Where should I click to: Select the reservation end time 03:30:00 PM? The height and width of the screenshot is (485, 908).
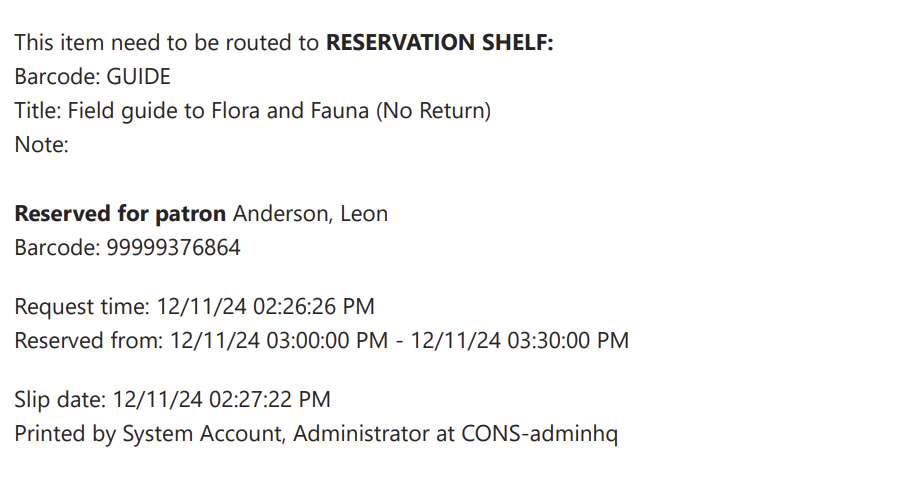(x=520, y=340)
